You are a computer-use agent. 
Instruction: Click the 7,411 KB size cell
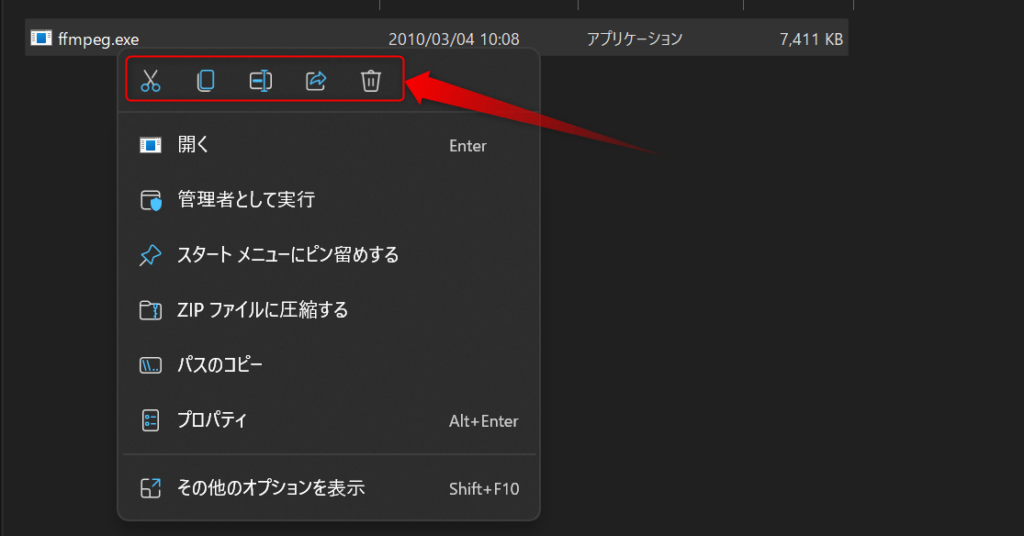point(811,39)
